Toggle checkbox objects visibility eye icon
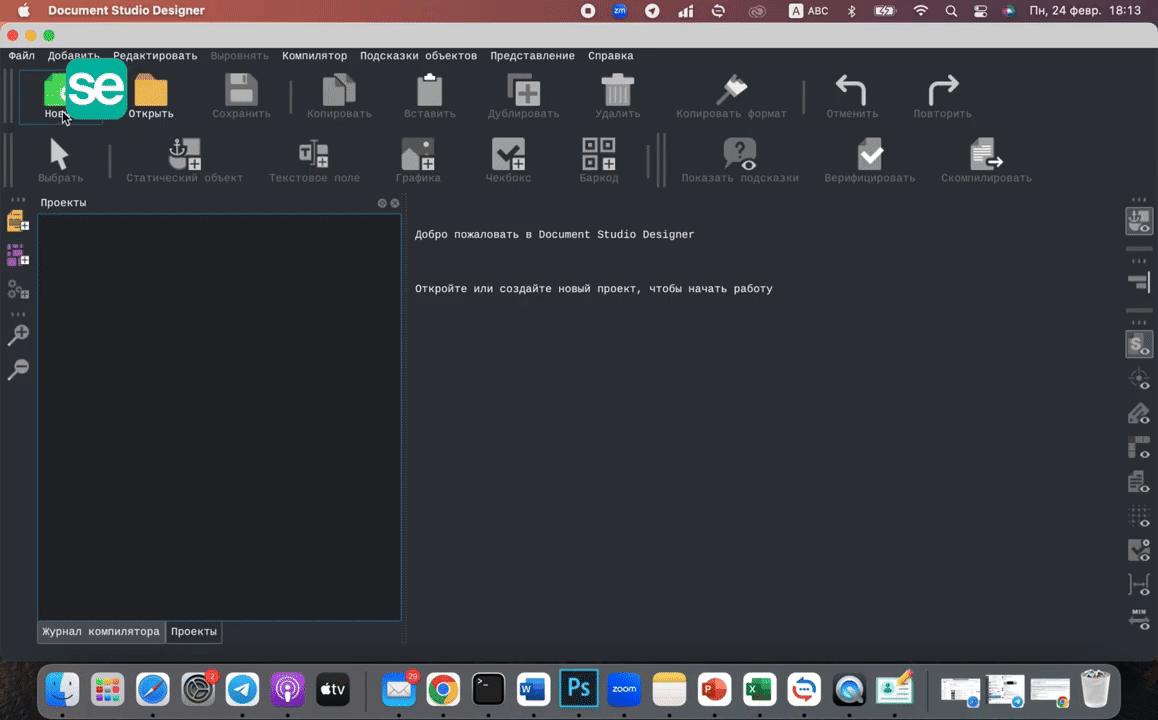Image resolution: width=1158 pixels, height=720 pixels. [x=1139, y=550]
